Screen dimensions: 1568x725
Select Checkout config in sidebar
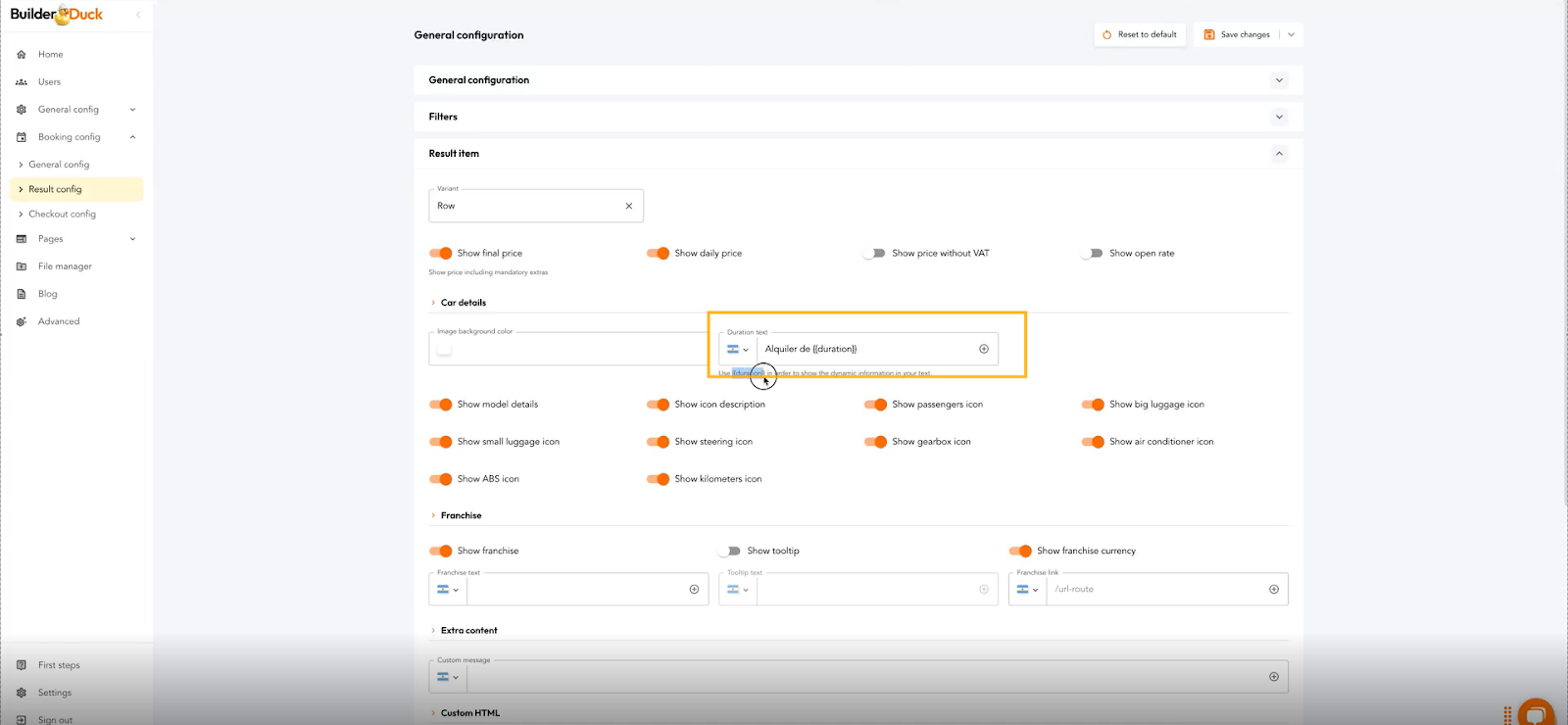click(63, 214)
